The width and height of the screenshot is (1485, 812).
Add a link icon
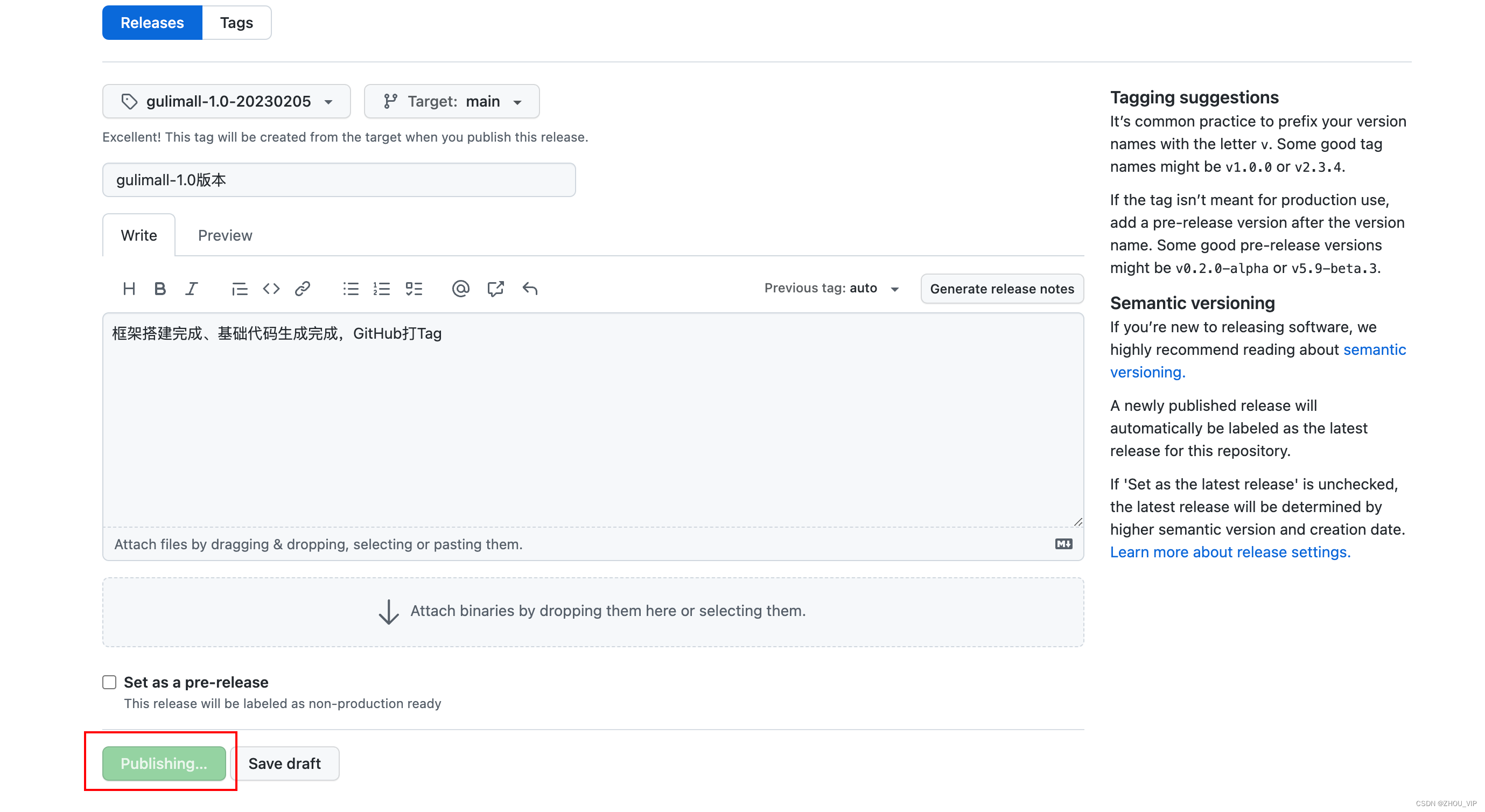click(x=303, y=289)
